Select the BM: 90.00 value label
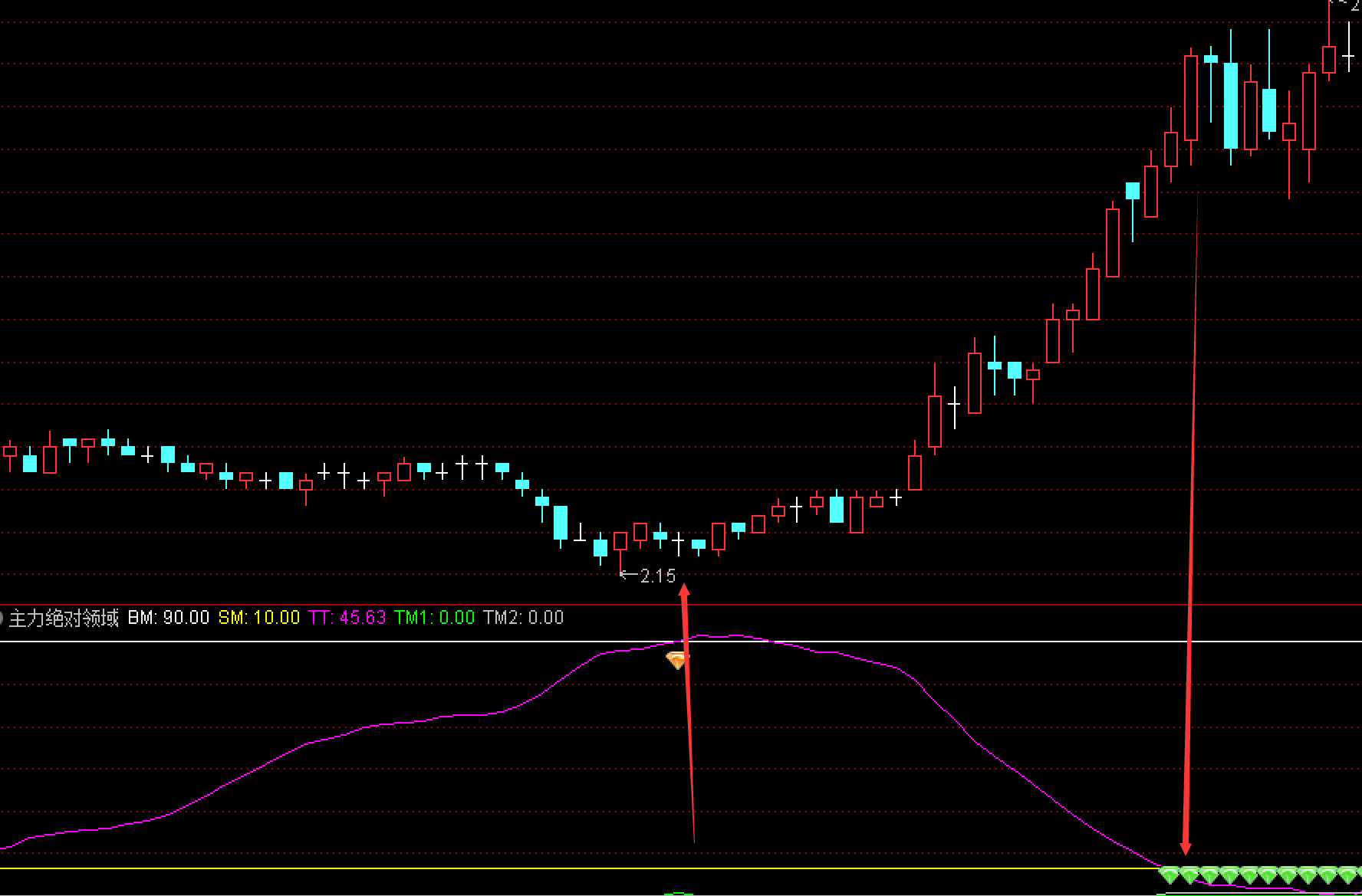Screen dimensions: 1362x896 tap(168, 618)
